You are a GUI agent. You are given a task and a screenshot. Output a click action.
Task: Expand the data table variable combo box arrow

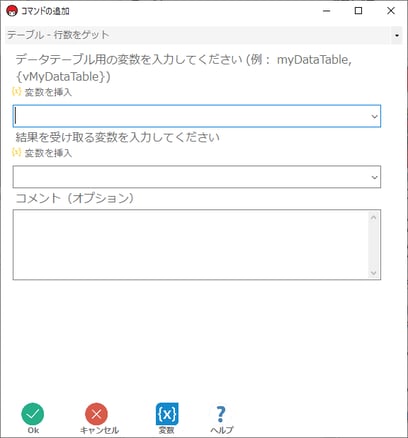(x=374, y=116)
